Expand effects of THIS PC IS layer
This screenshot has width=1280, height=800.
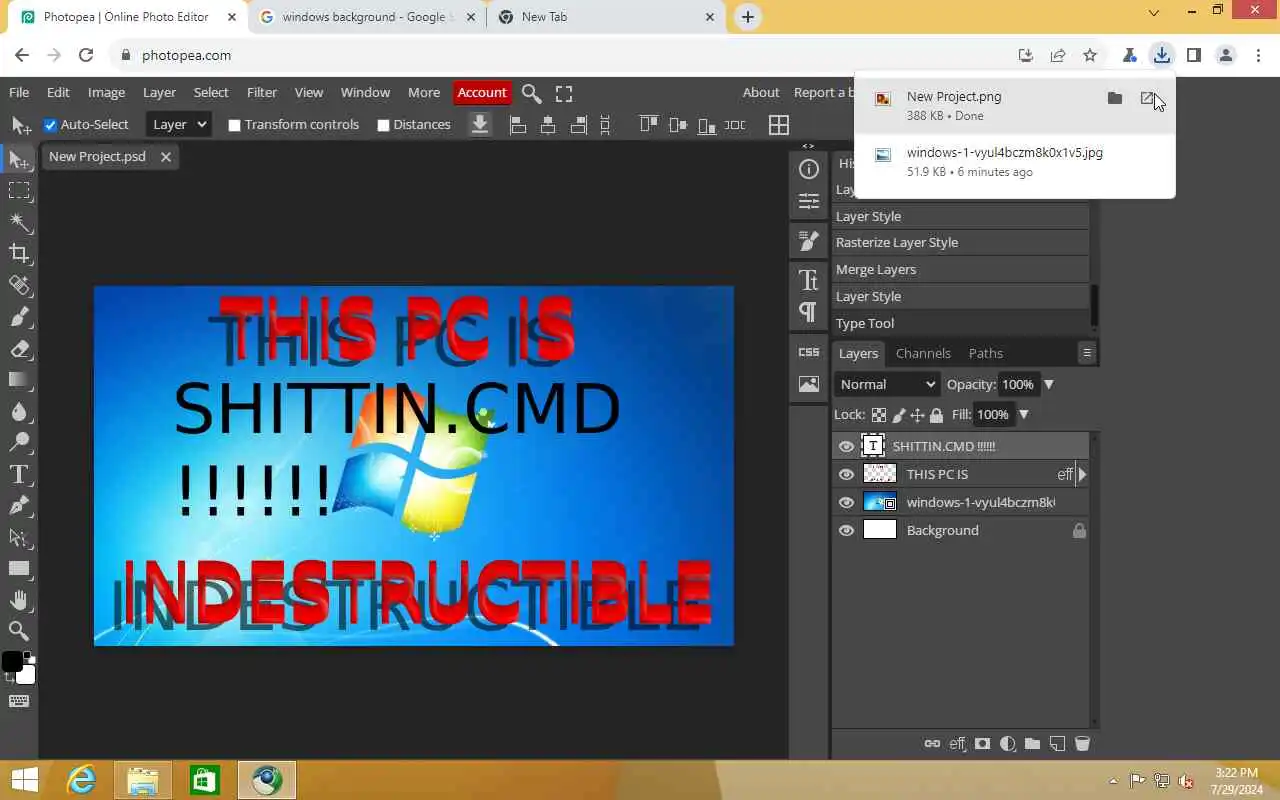[1082, 474]
